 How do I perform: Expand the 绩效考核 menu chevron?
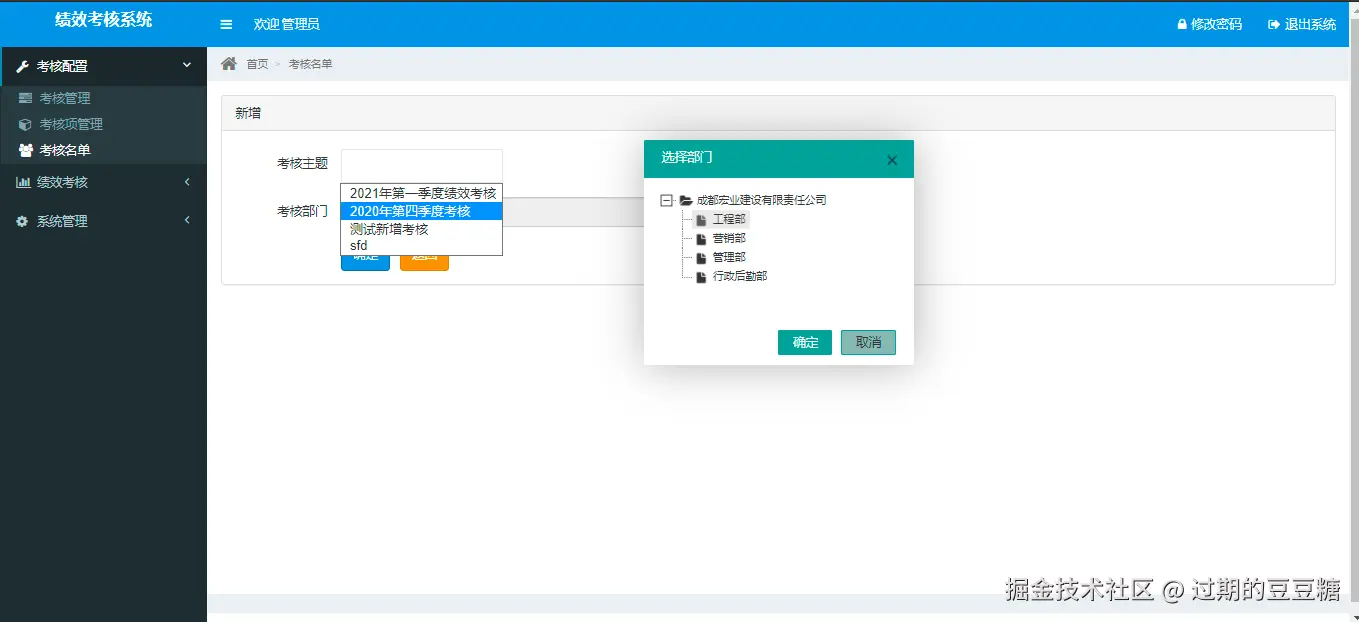pyautogui.click(x=187, y=182)
